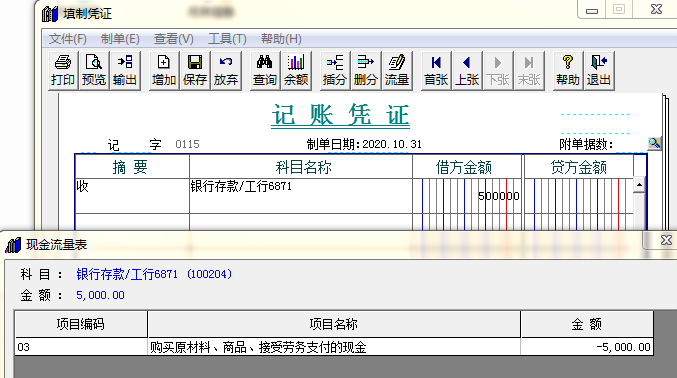Add a new voucher with 增加
This screenshot has width=677, height=378.
tap(164, 70)
